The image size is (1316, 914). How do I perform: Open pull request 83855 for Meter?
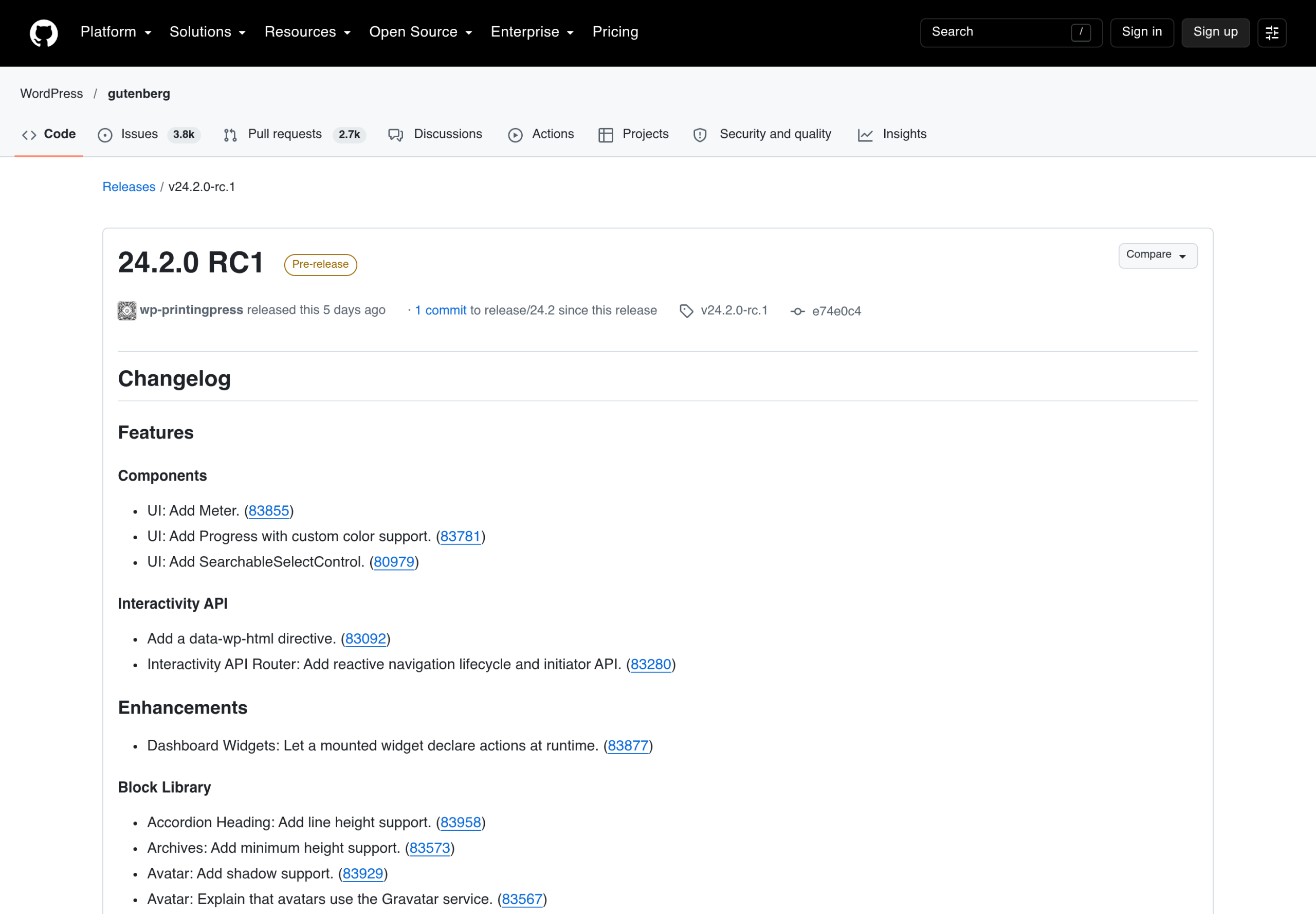[268, 511]
